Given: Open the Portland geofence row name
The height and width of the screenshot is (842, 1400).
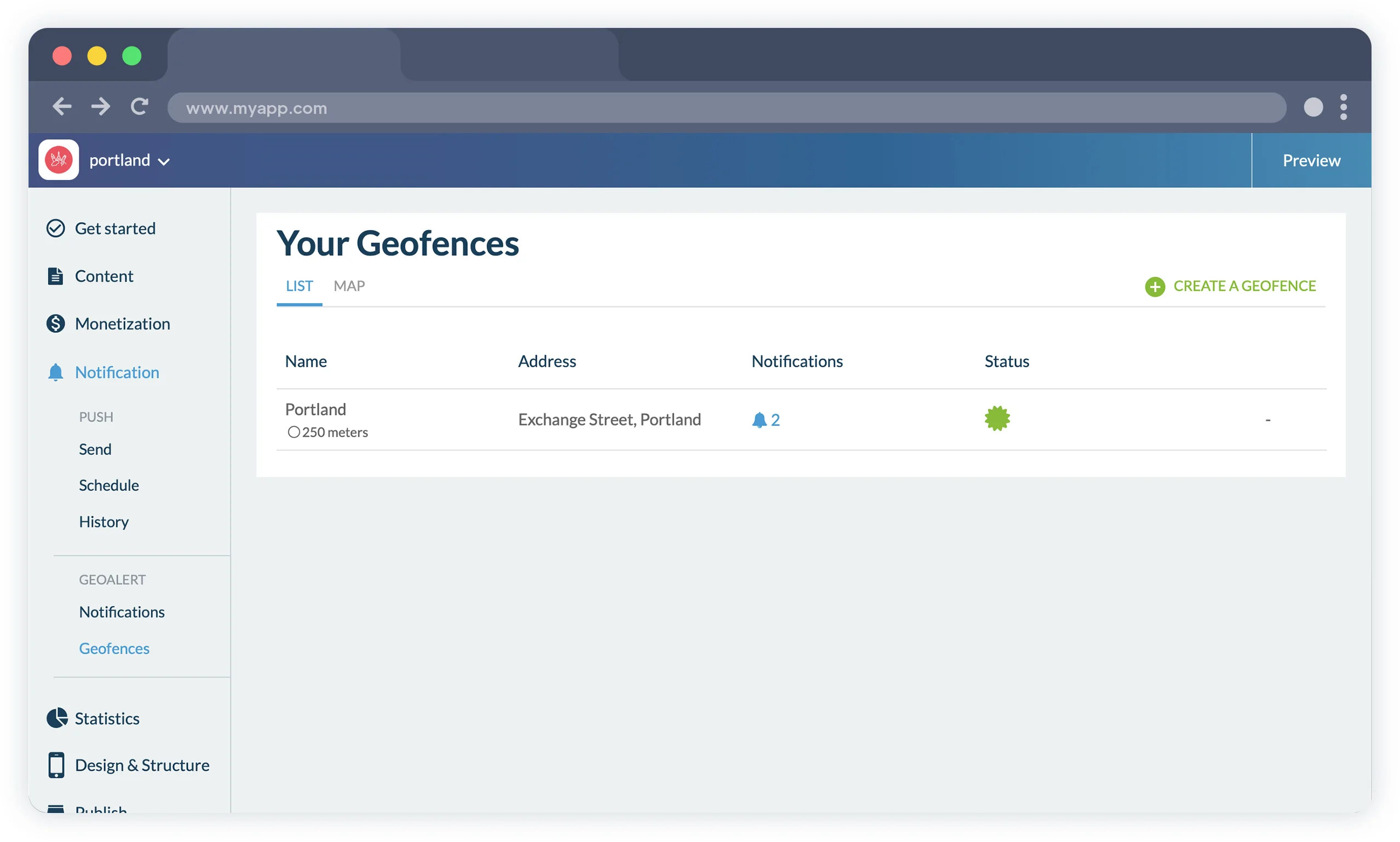Looking at the screenshot, I should pos(315,409).
